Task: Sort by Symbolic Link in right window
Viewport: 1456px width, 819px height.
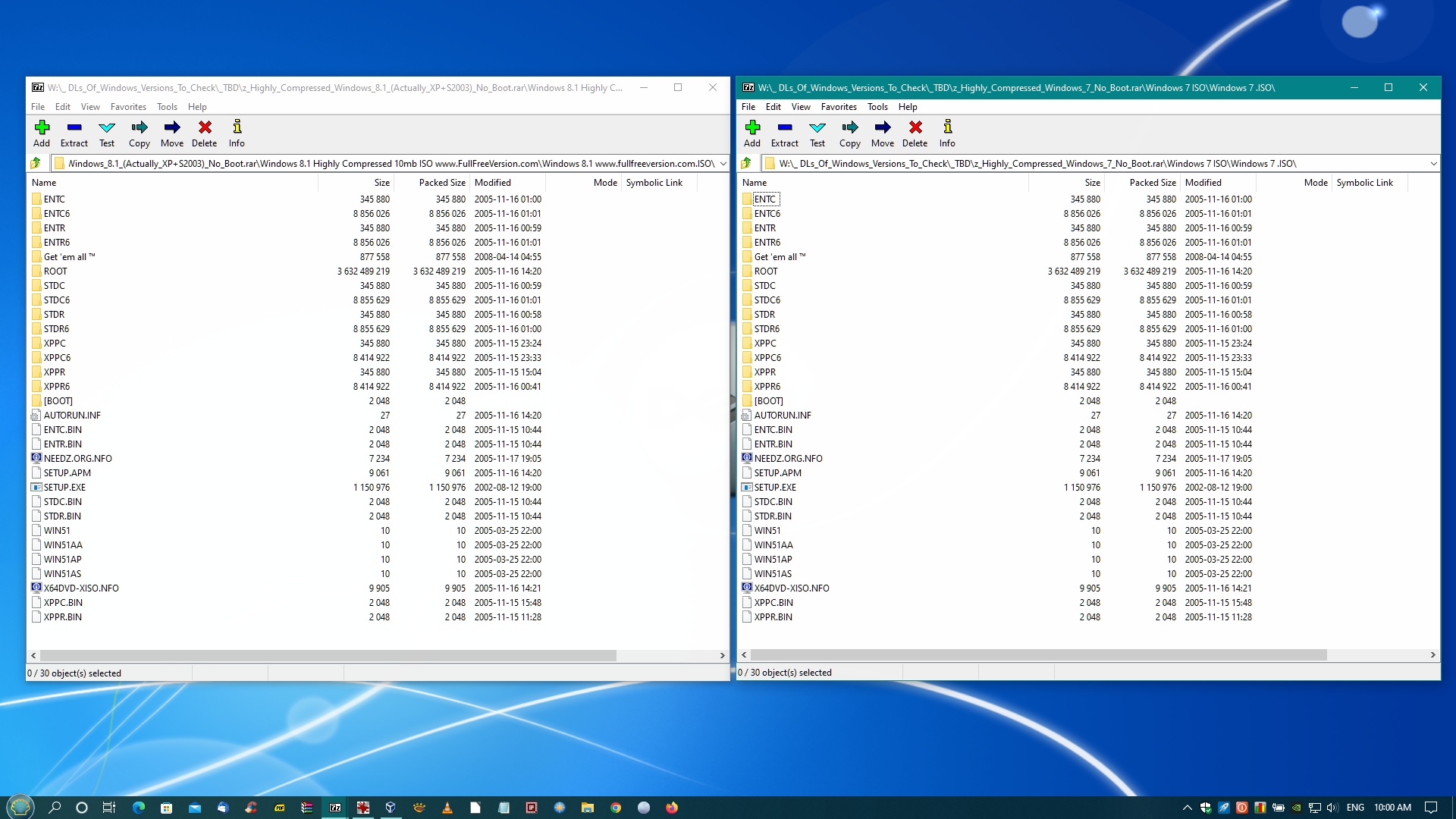Action: pyautogui.click(x=1370, y=183)
